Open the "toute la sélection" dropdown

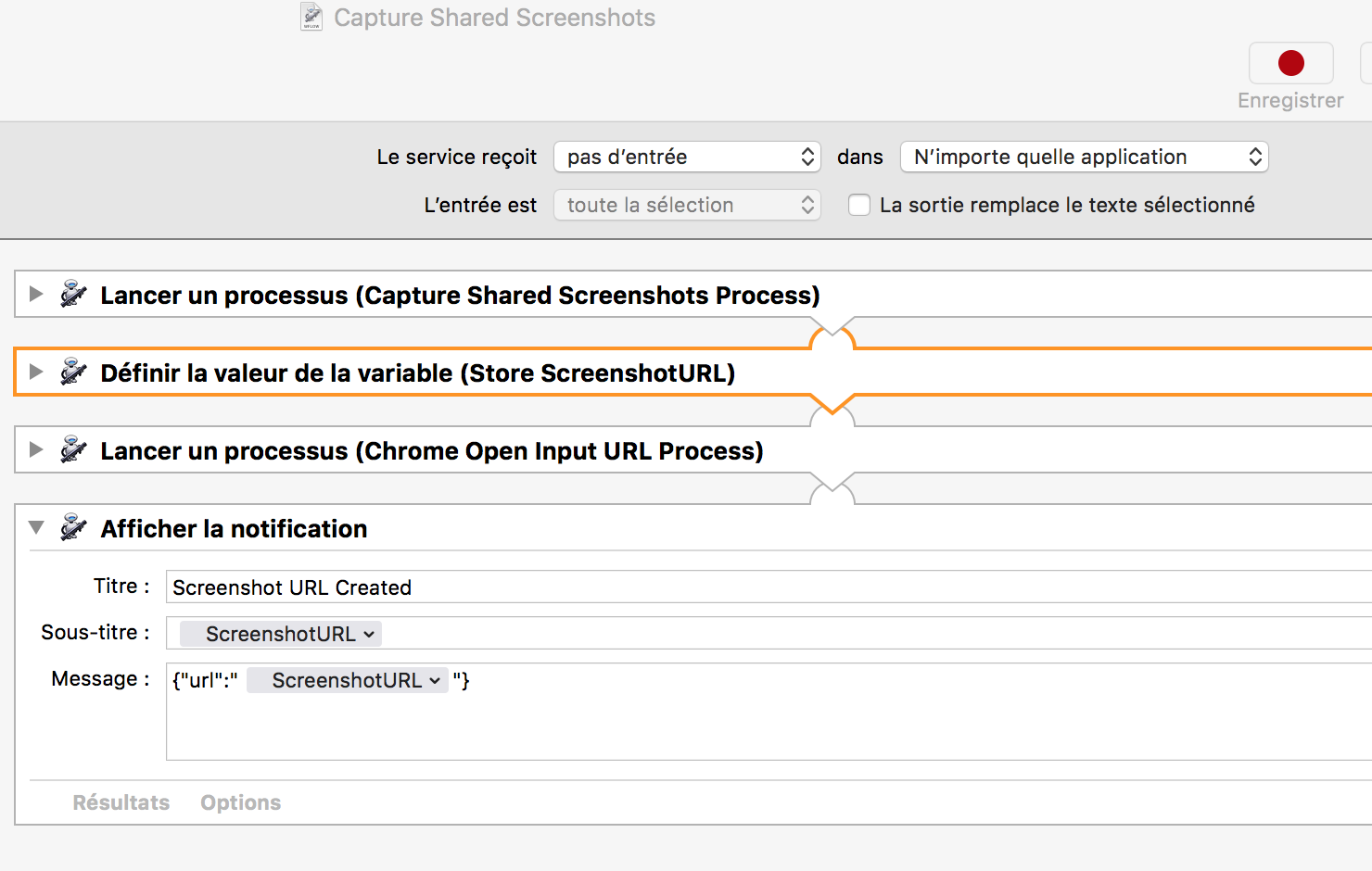click(687, 205)
